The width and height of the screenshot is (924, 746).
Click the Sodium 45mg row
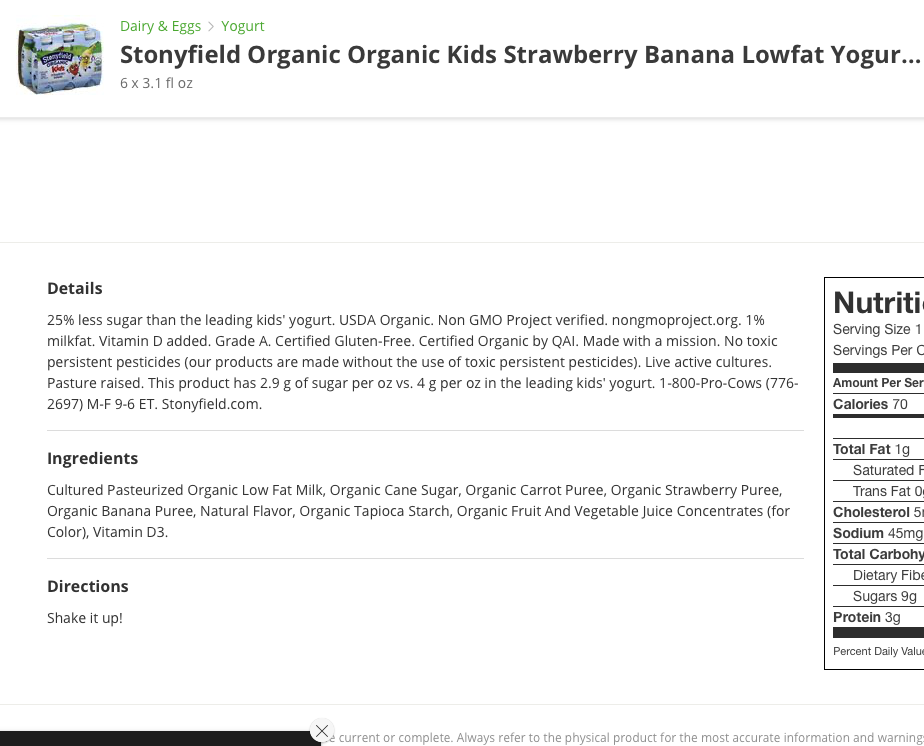[878, 533]
